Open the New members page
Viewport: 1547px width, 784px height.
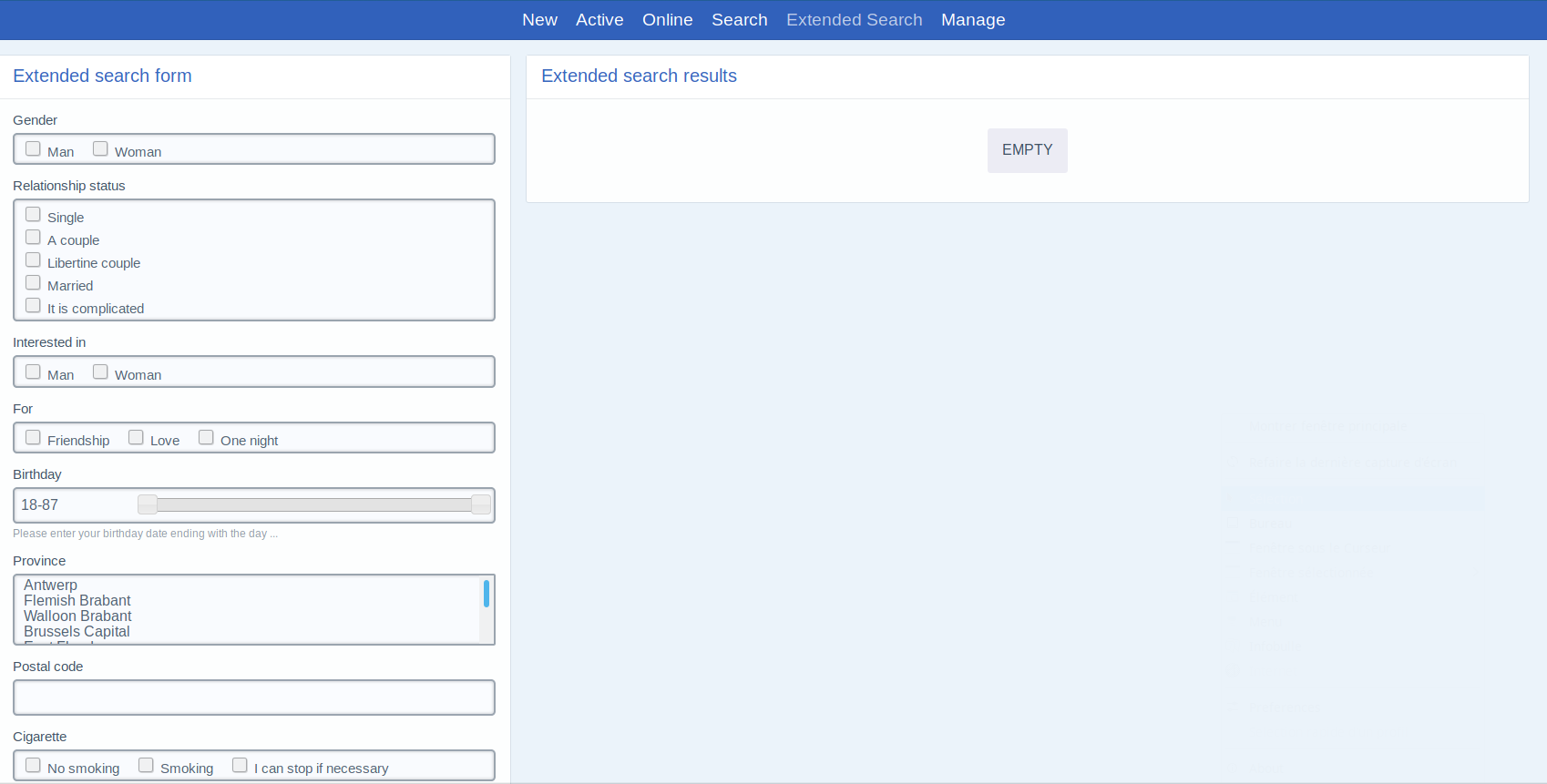539,20
